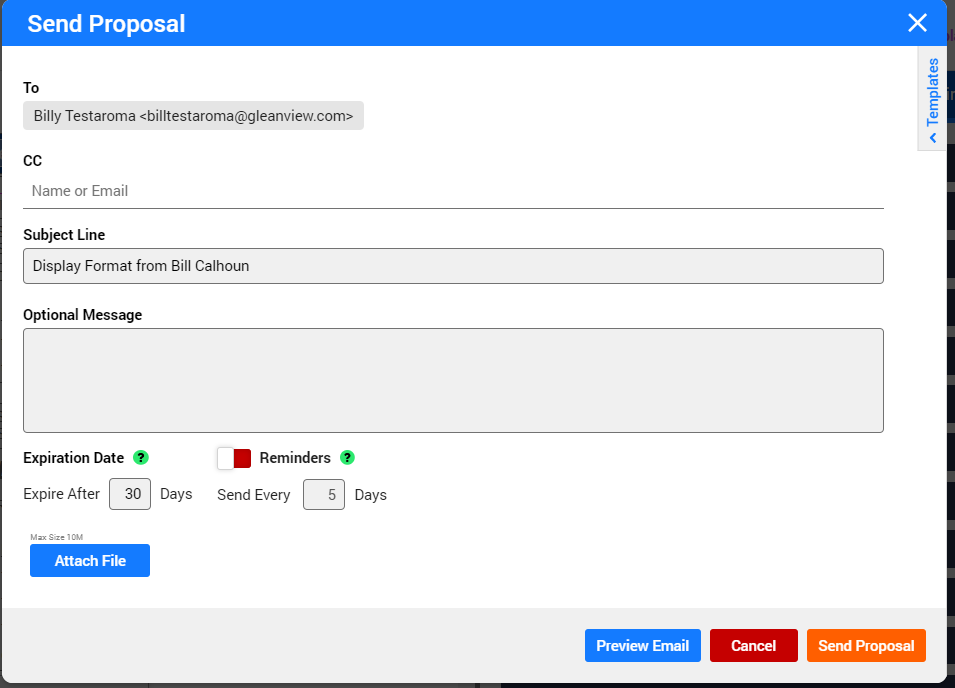The height and width of the screenshot is (688, 955).
Task: Select recipient Billy Testaroma in the To field
Action: coord(193,115)
